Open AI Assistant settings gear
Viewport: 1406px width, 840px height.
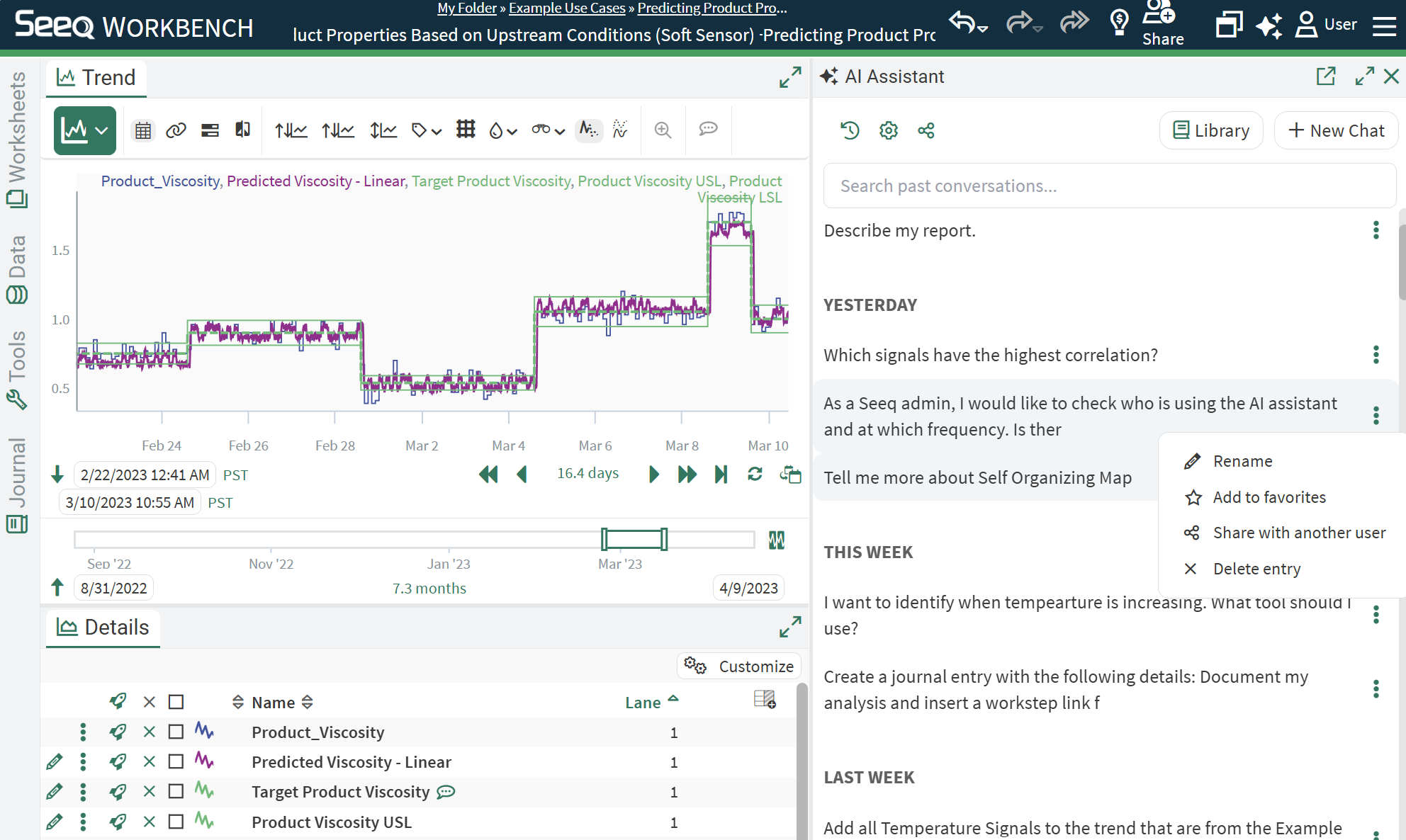(x=888, y=130)
